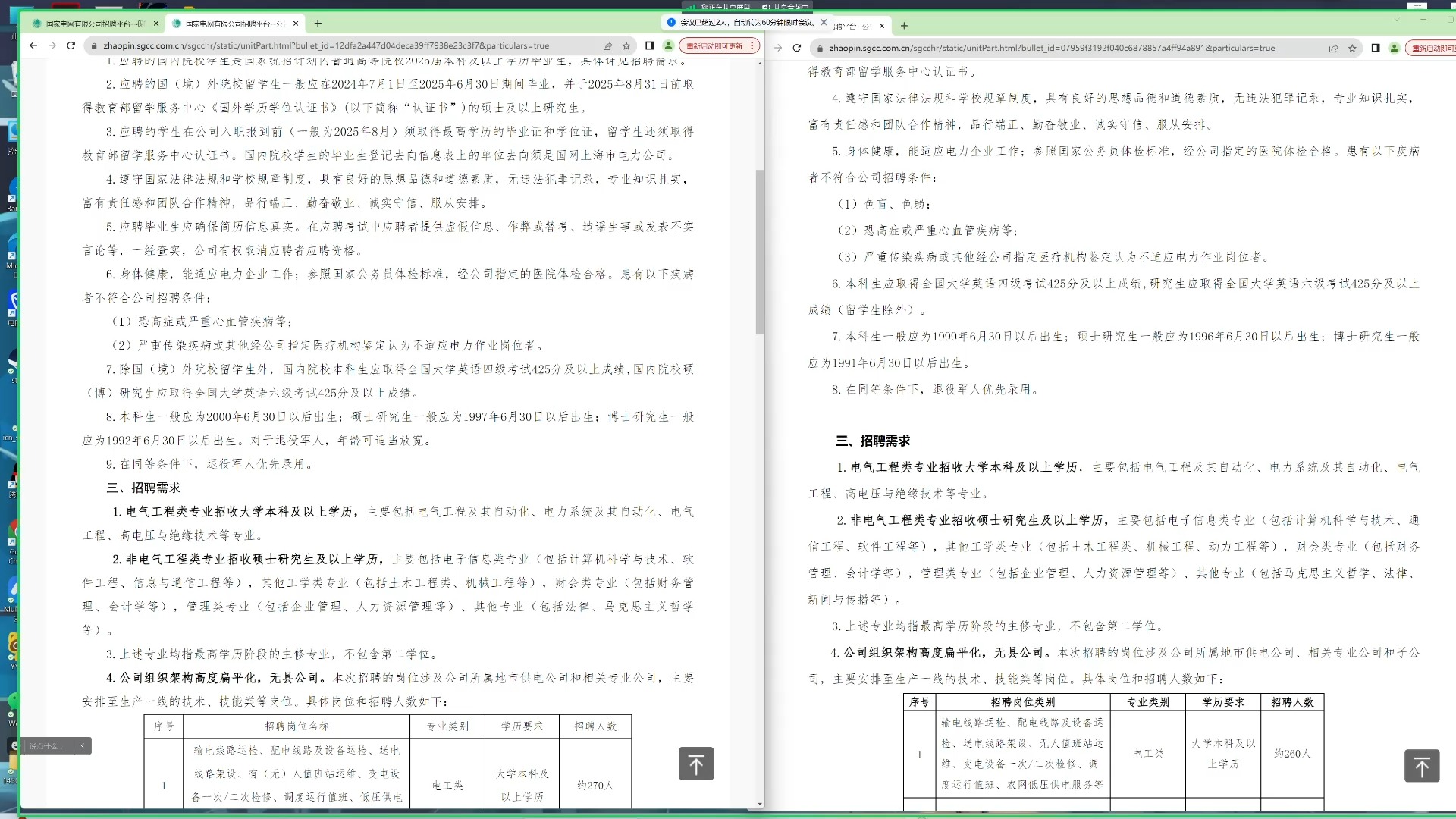The height and width of the screenshot is (819, 1456).
Task: Open the three-dot menu in left window
Action: tap(752, 45)
